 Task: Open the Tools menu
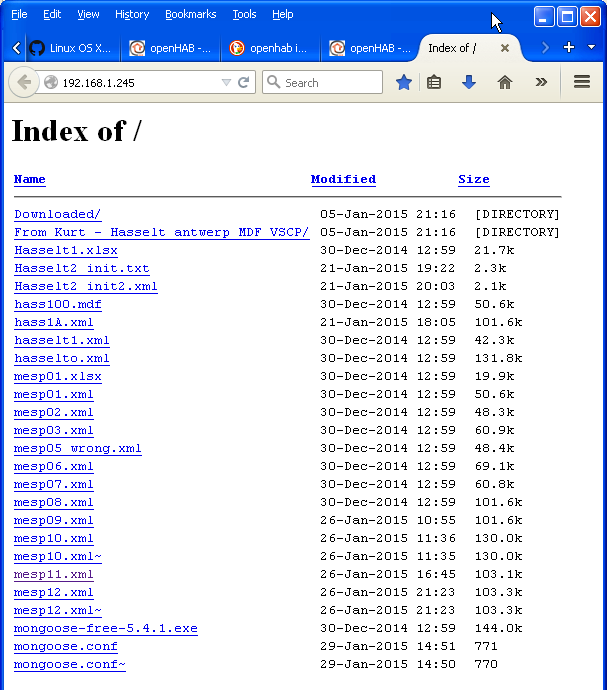tap(244, 14)
